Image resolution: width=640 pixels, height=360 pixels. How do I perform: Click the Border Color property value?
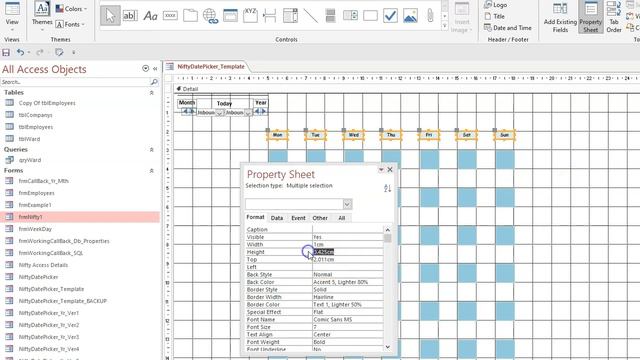tap(348, 304)
